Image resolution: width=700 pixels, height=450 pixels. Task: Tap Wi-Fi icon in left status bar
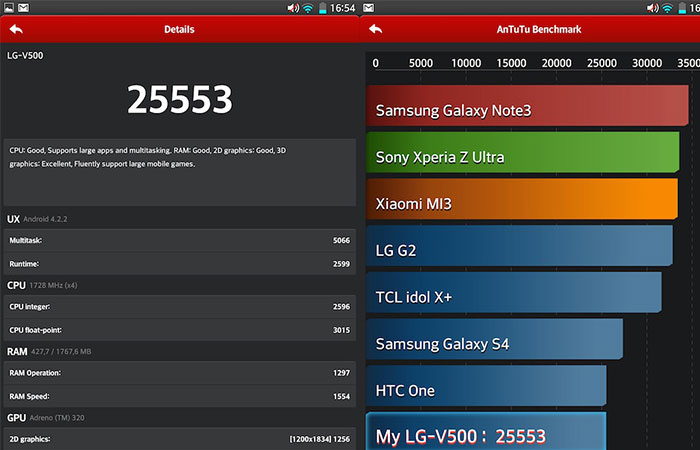tap(308, 8)
